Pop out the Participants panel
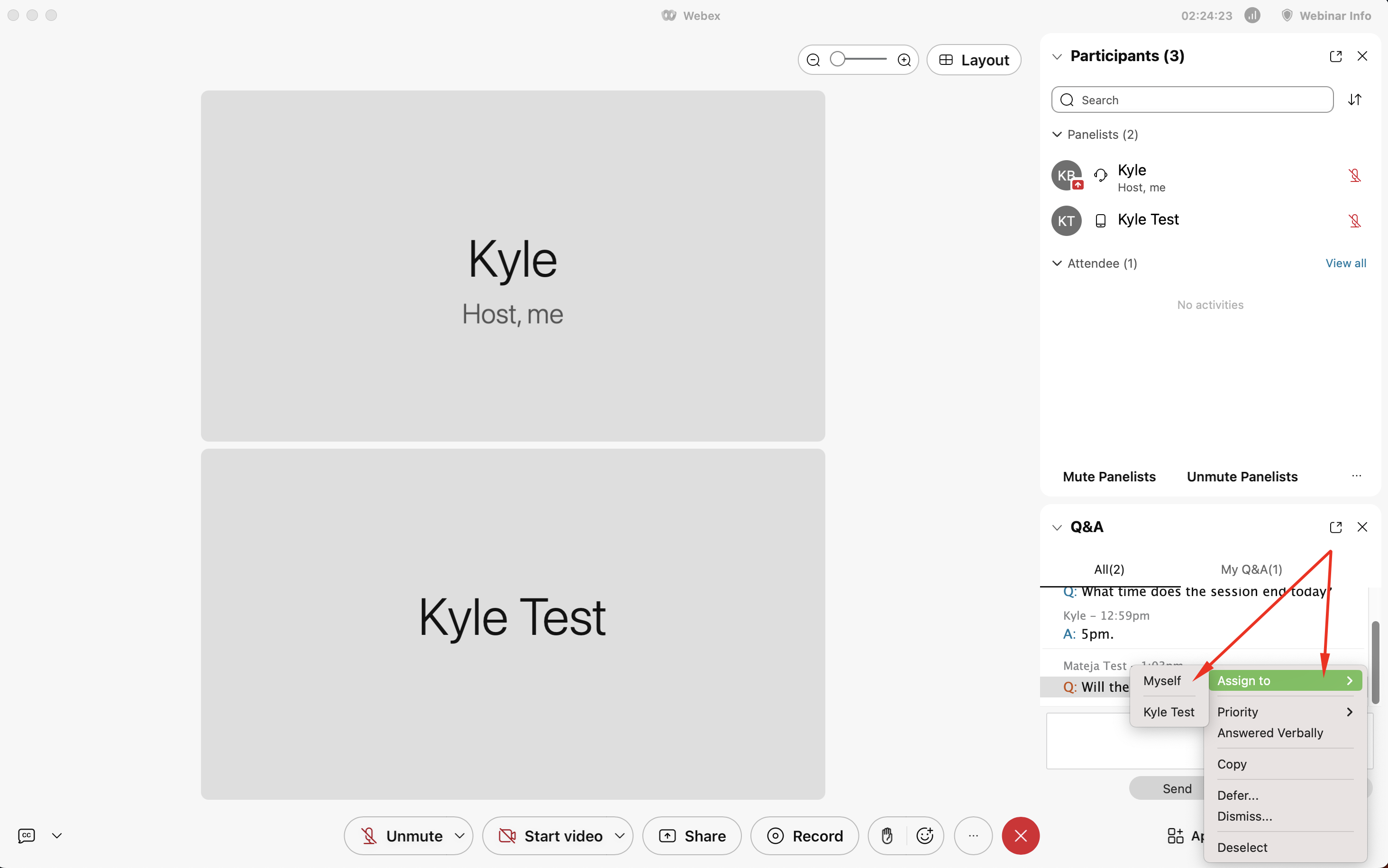 point(1335,56)
